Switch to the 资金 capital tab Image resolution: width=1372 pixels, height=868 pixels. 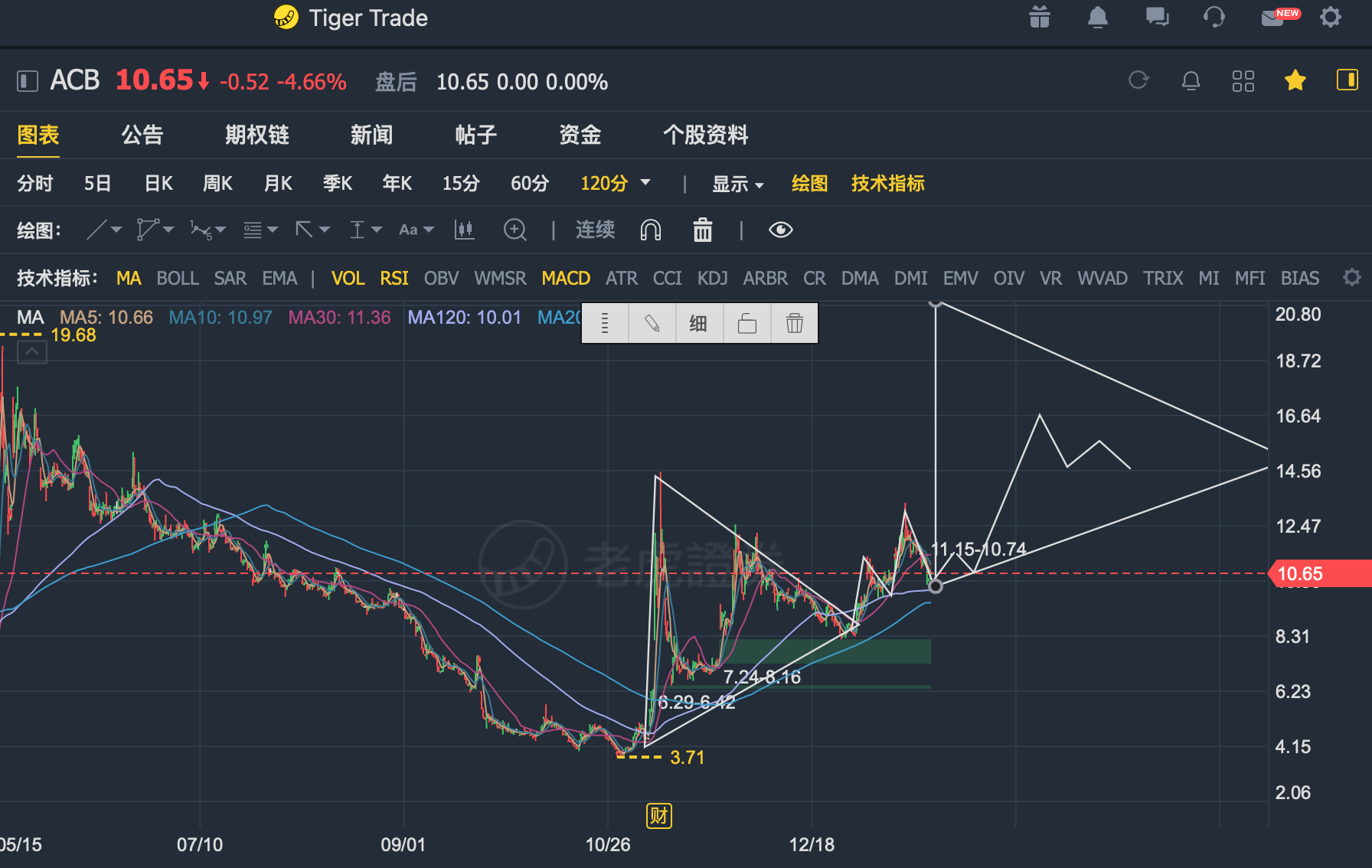pos(580,135)
